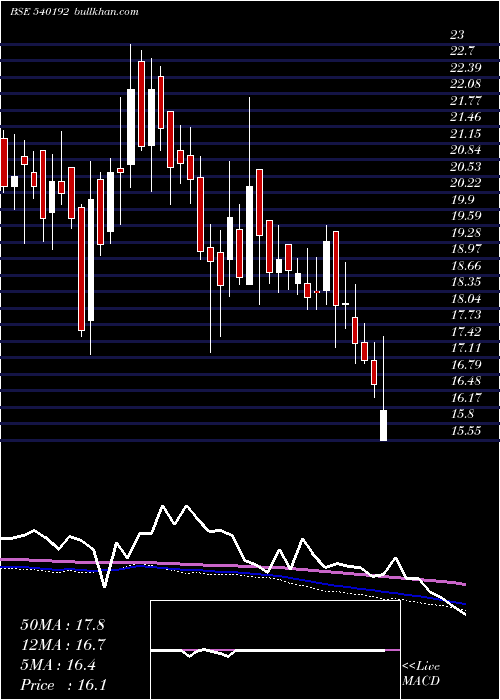The image size is (500, 700).
Task: Click the '17.42' price axis label
Action: [466, 331]
